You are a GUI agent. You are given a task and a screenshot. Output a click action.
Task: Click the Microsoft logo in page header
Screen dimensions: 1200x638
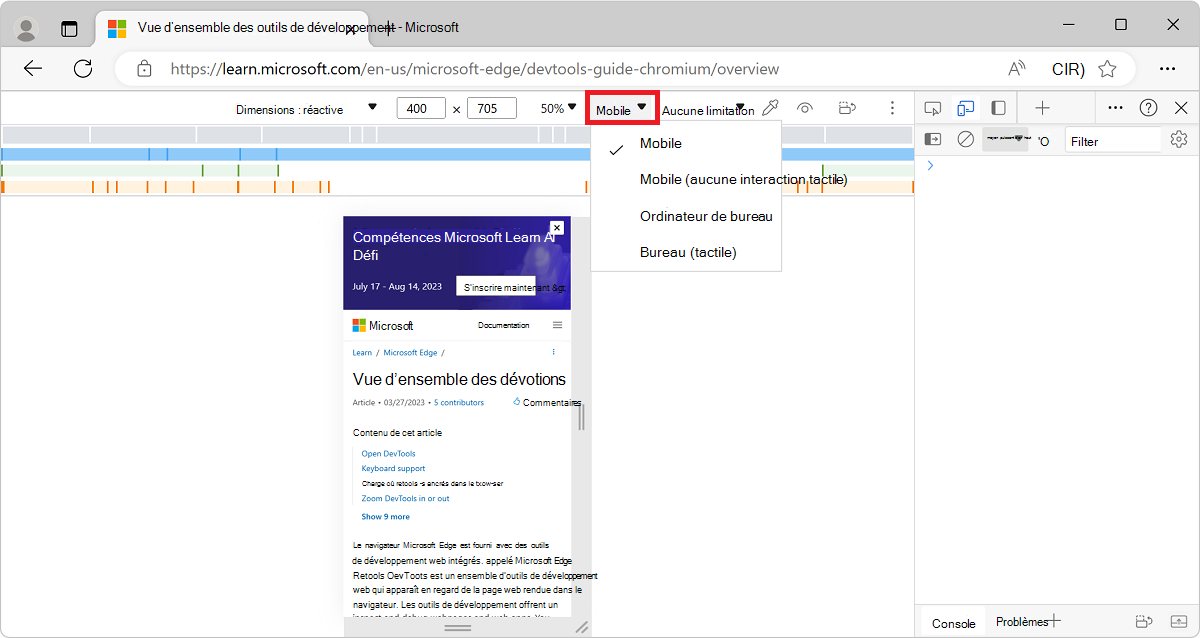pyautogui.click(x=383, y=325)
